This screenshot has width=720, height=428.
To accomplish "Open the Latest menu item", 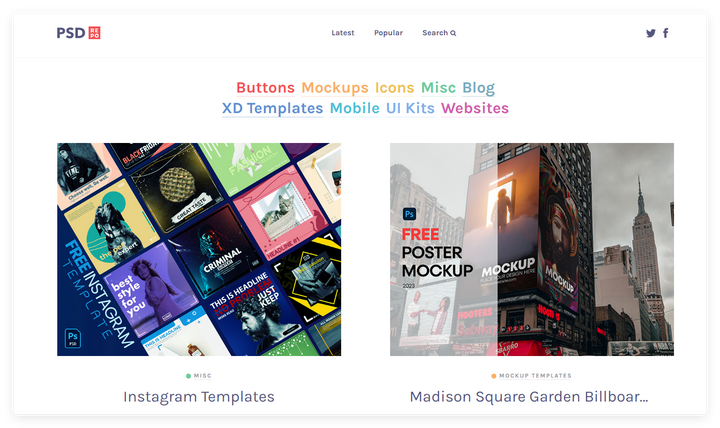I will click(343, 33).
